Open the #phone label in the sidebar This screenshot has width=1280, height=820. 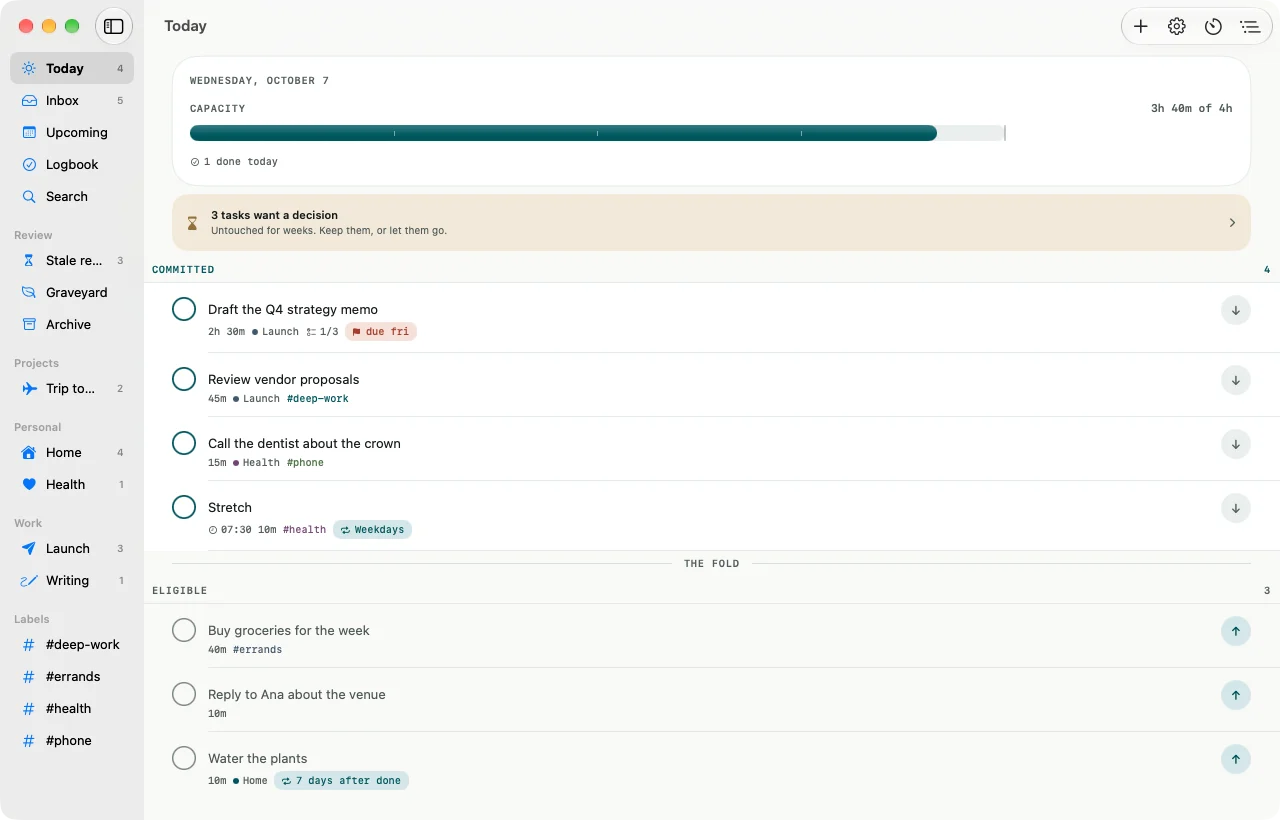click(72, 740)
